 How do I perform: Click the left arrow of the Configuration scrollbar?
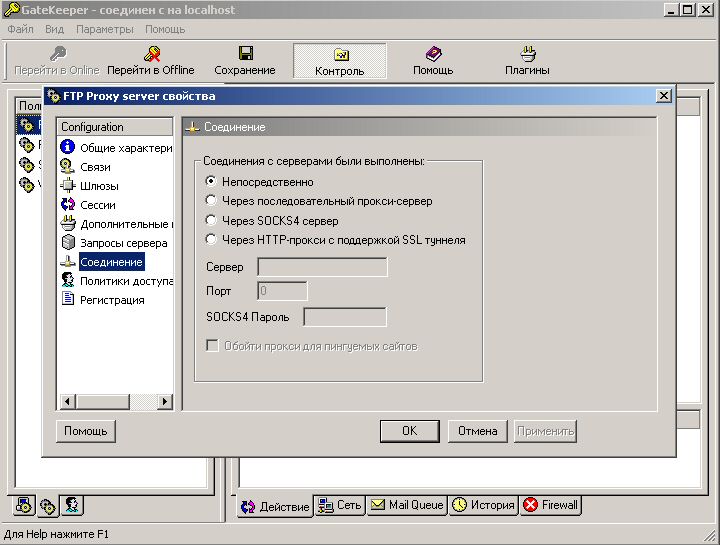tap(67, 401)
